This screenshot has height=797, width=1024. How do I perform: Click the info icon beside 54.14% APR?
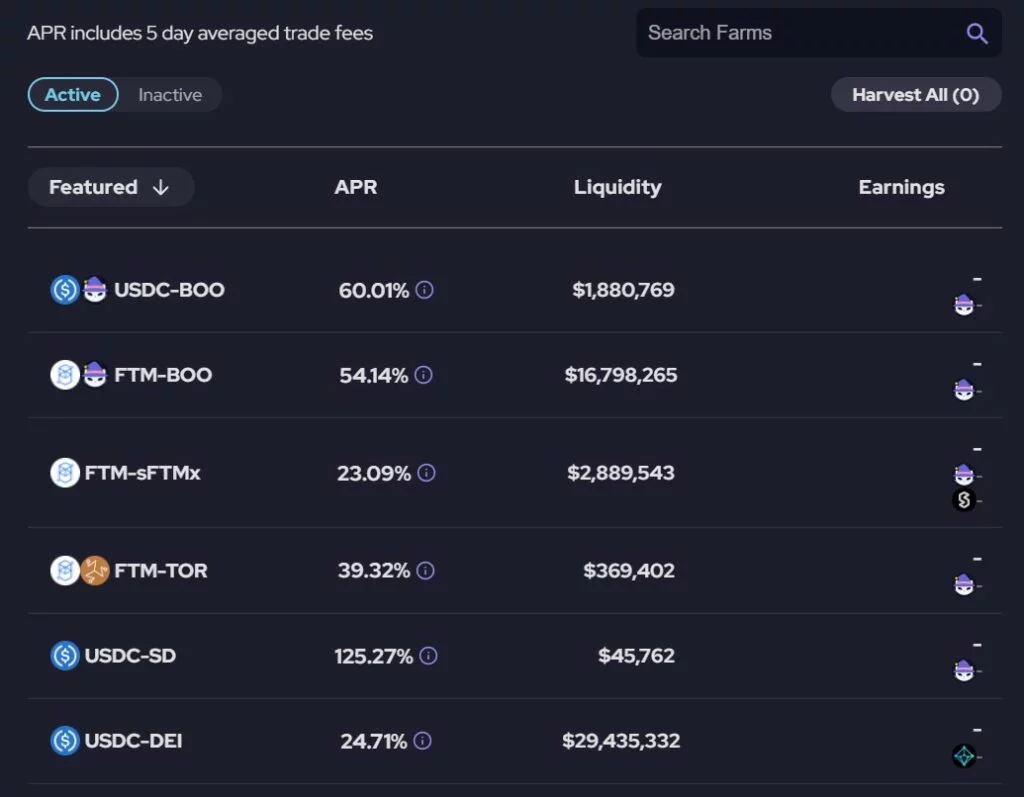(424, 375)
